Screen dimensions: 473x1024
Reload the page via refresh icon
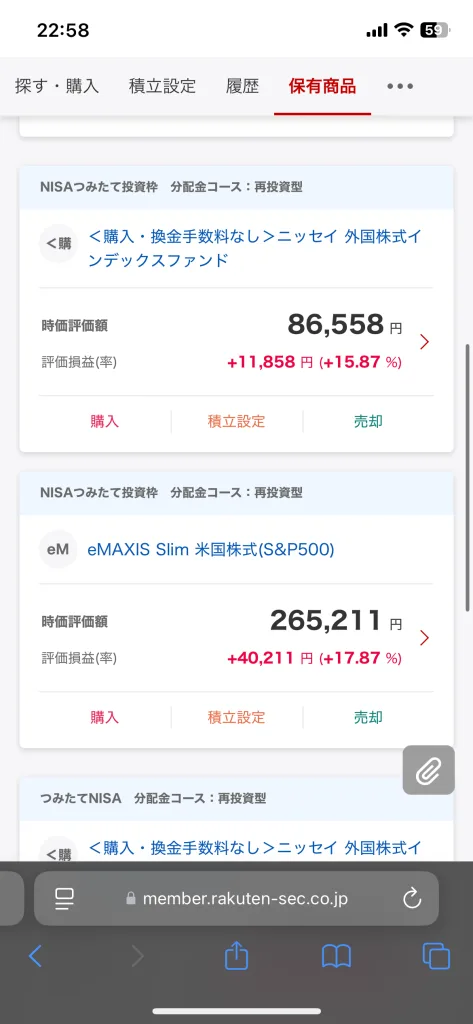412,899
